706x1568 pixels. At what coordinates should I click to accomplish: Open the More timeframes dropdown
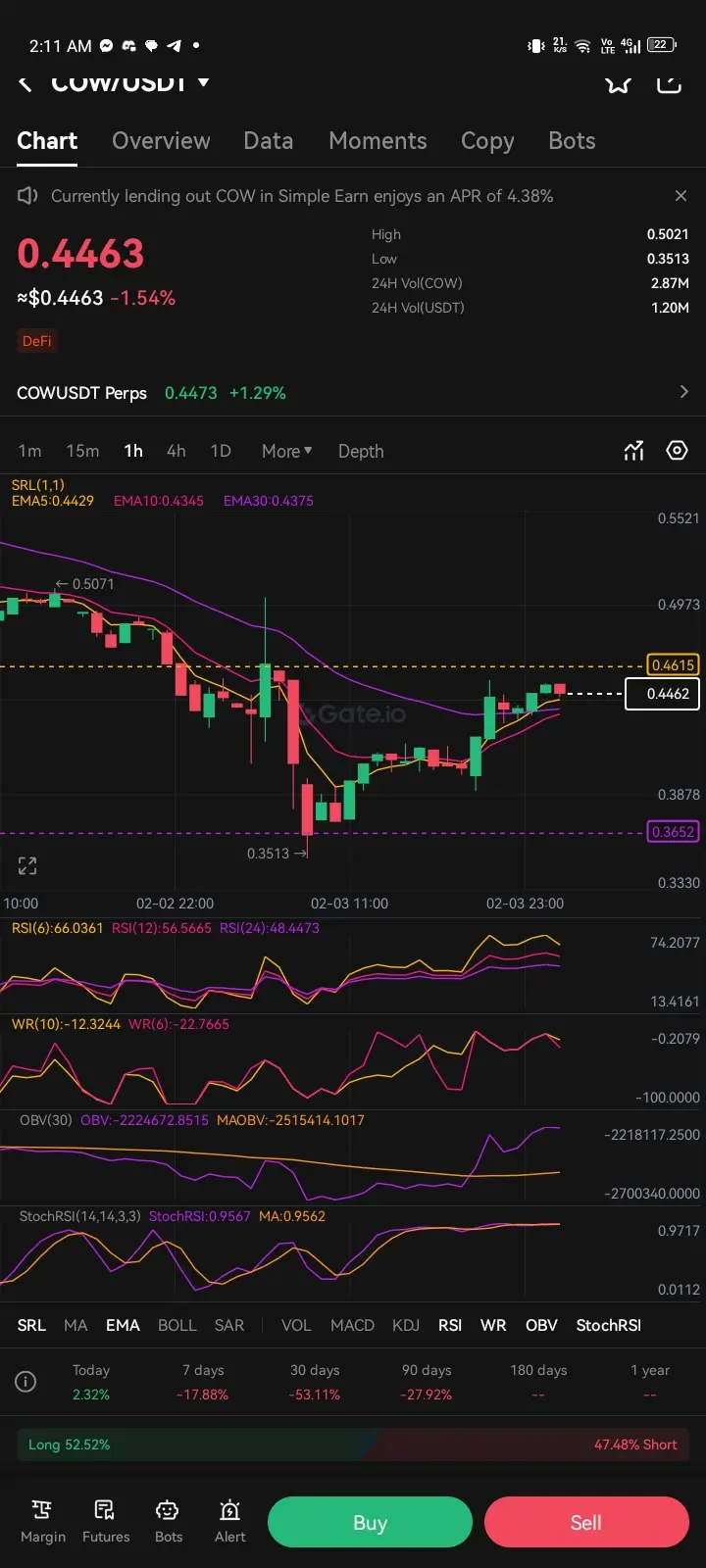pyautogui.click(x=286, y=451)
